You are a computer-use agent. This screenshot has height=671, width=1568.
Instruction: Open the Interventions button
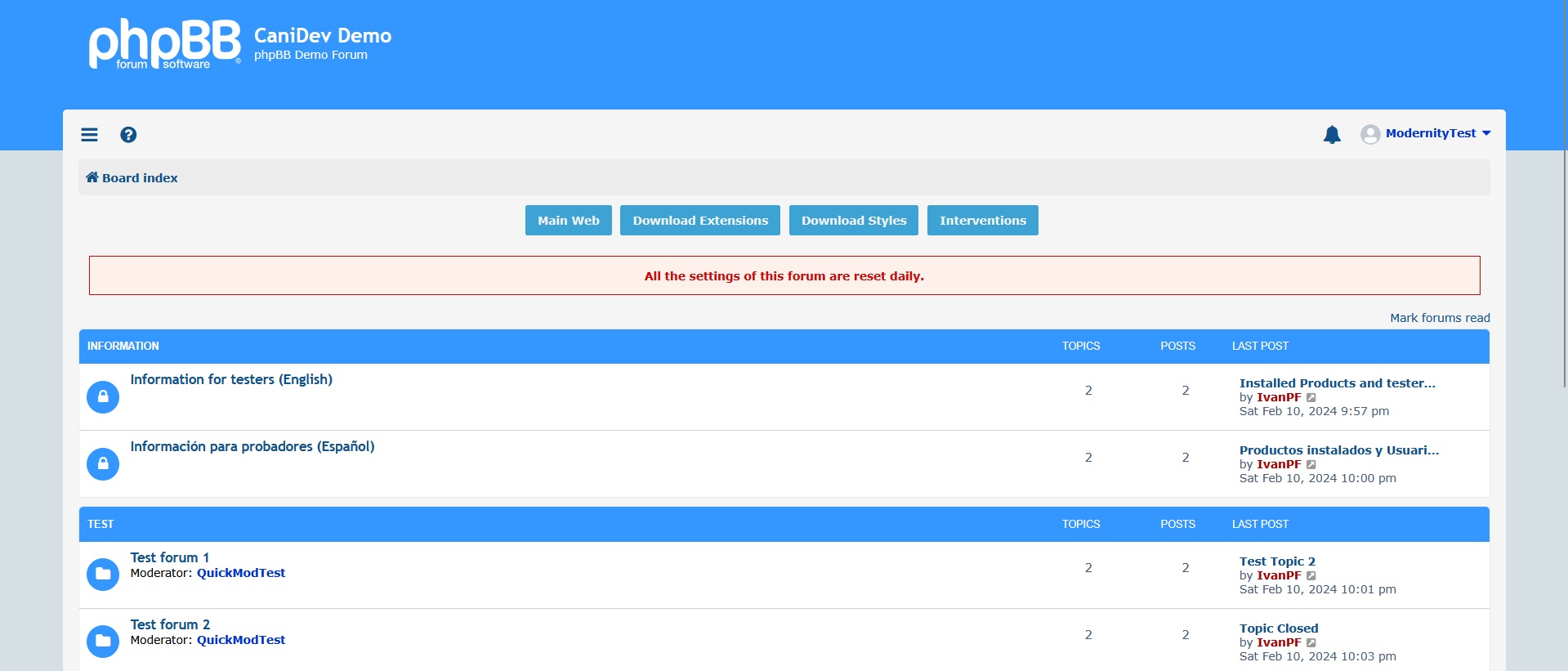click(982, 221)
